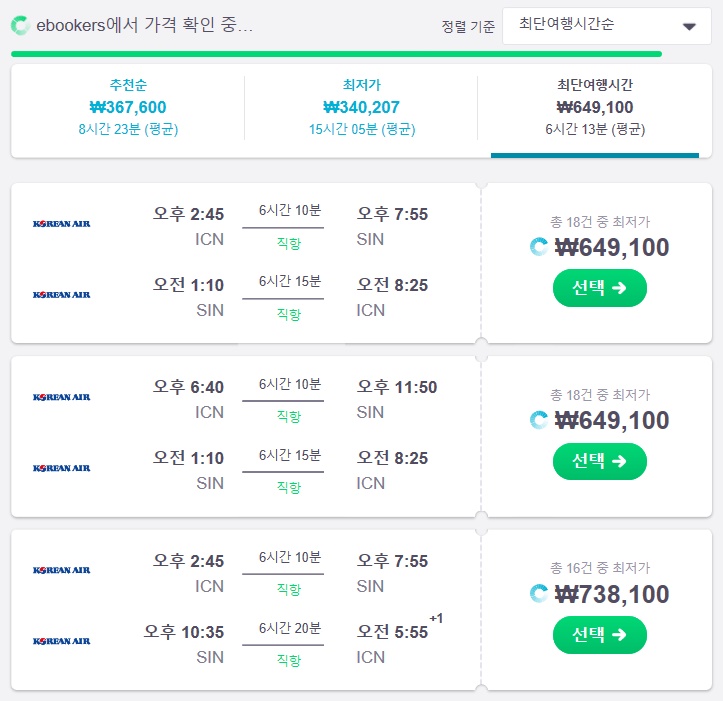Click the 총 16건 중 최저가 label
The height and width of the screenshot is (701, 723).
pyautogui.click(x=599, y=568)
